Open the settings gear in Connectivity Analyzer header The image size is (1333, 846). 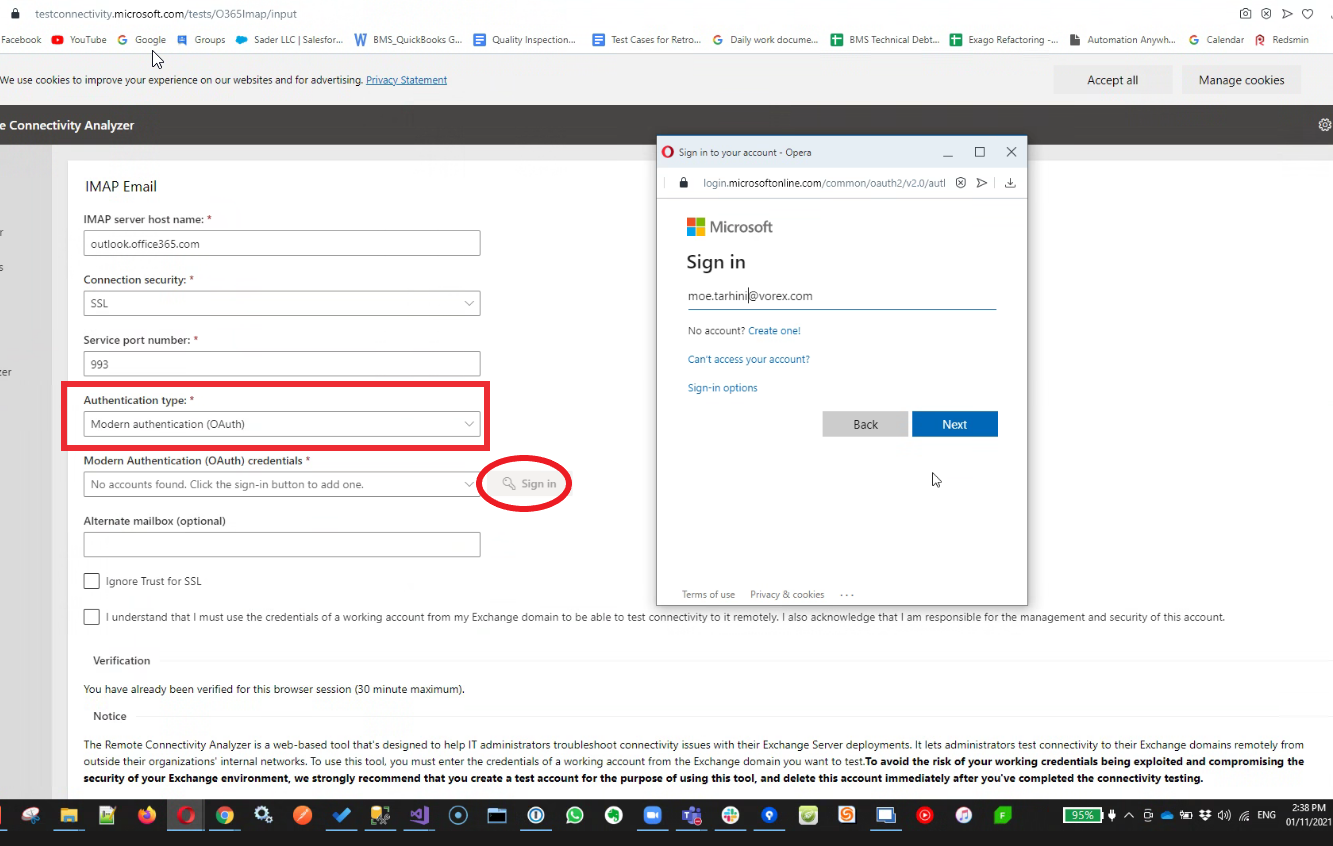[1325, 125]
